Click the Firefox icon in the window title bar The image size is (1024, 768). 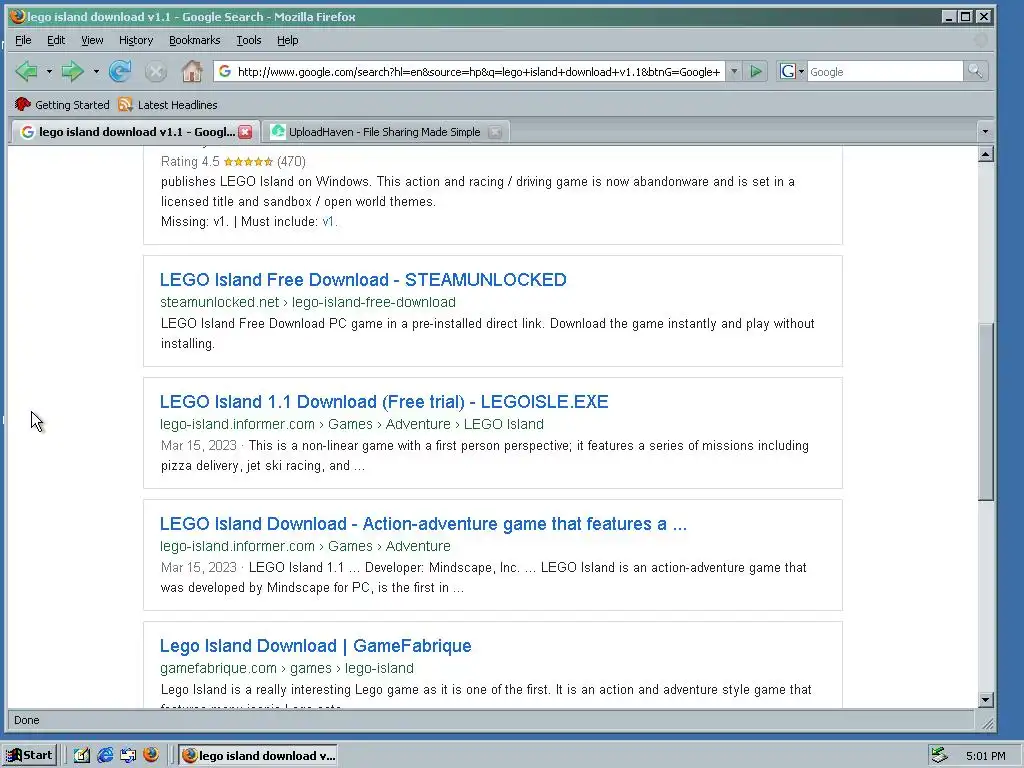click(x=18, y=16)
